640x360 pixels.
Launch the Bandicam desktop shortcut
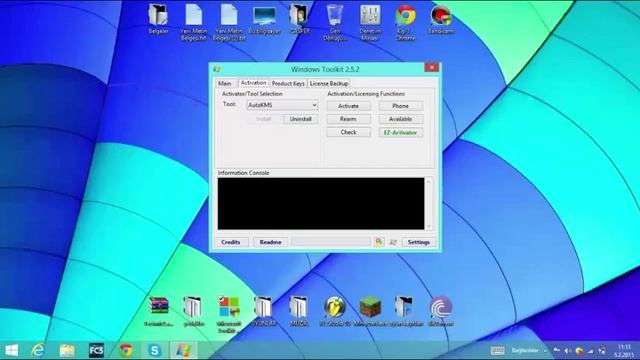point(441,19)
